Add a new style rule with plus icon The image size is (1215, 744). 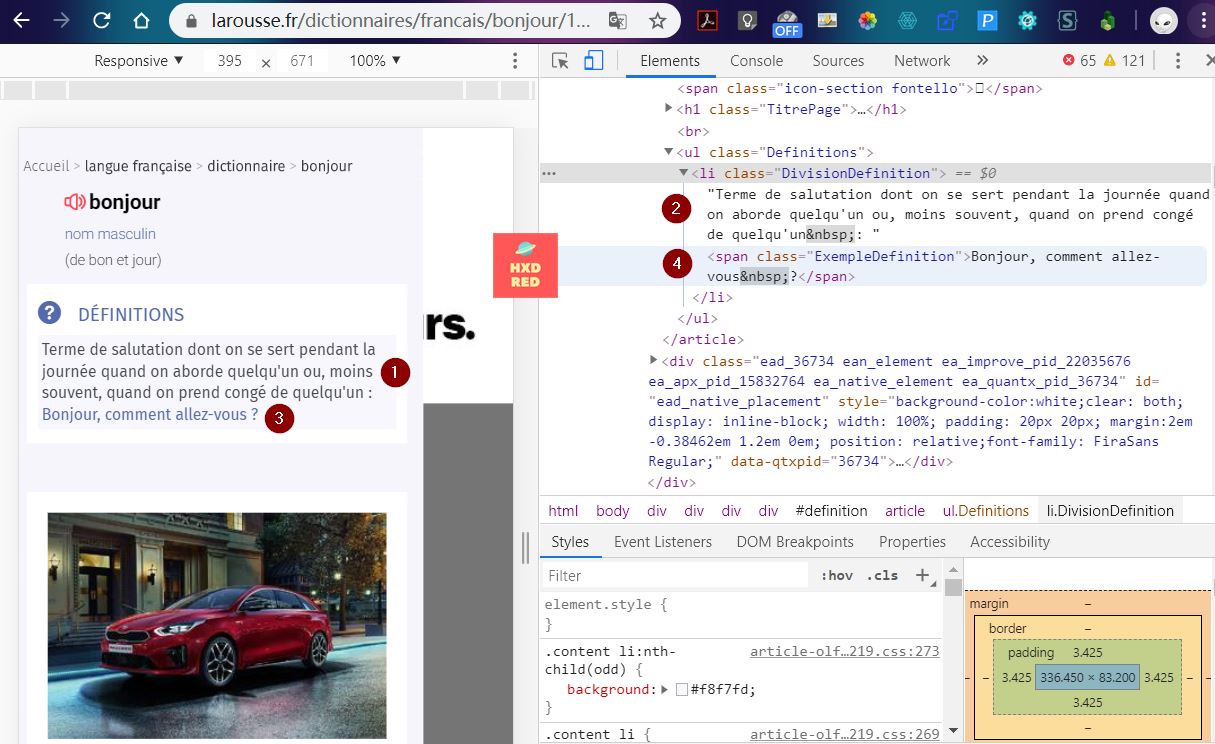(922, 575)
